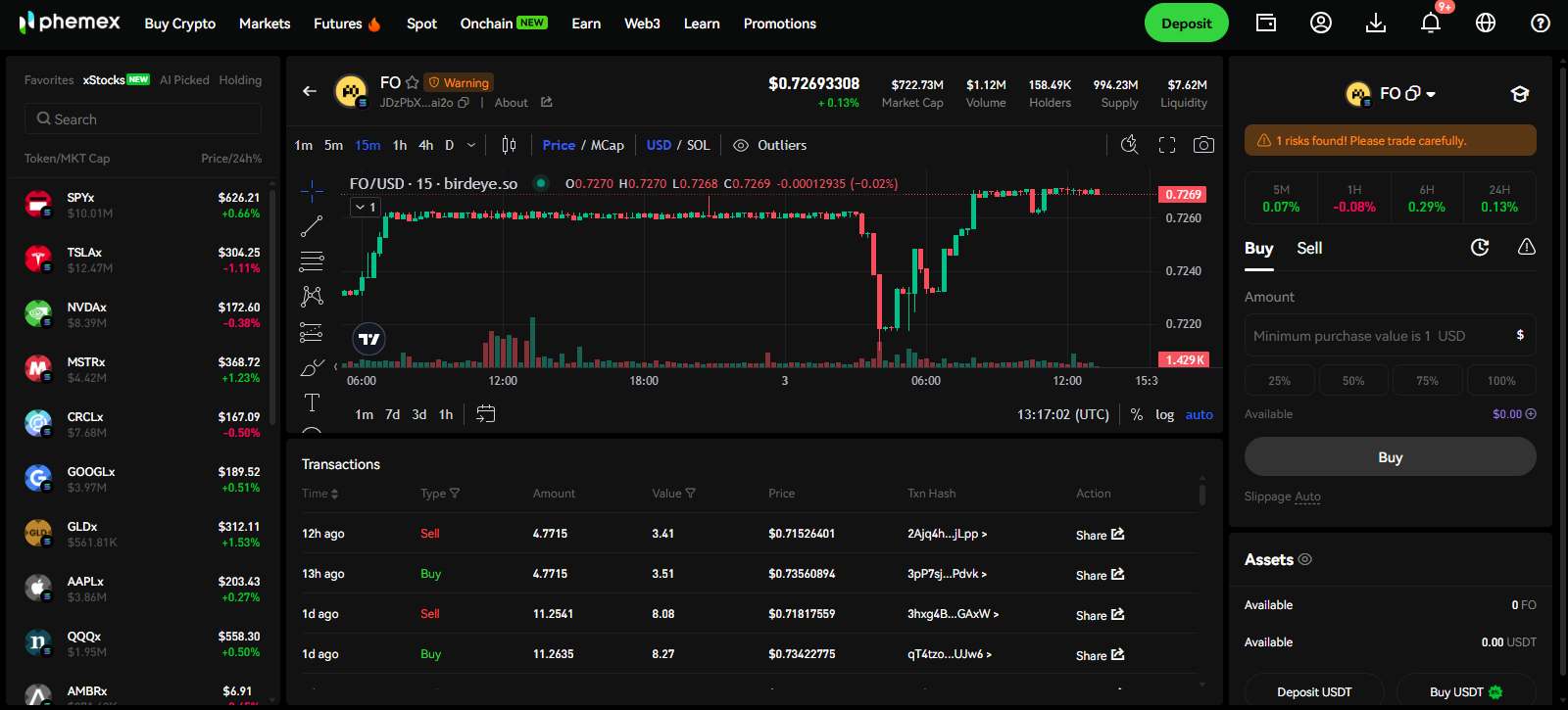Screen dimensions: 1568x710
Task: Click the TradingView logo on chart
Action: point(369,339)
